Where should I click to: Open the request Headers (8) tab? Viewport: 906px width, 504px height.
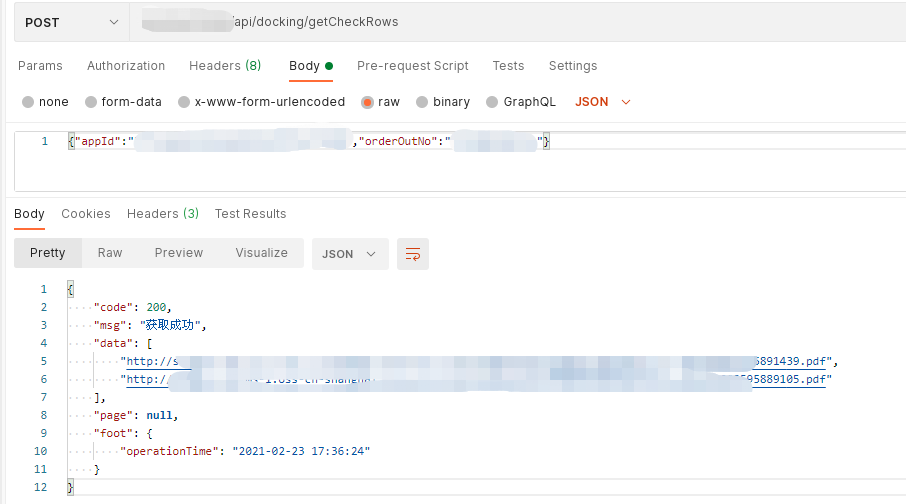(x=225, y=66)
